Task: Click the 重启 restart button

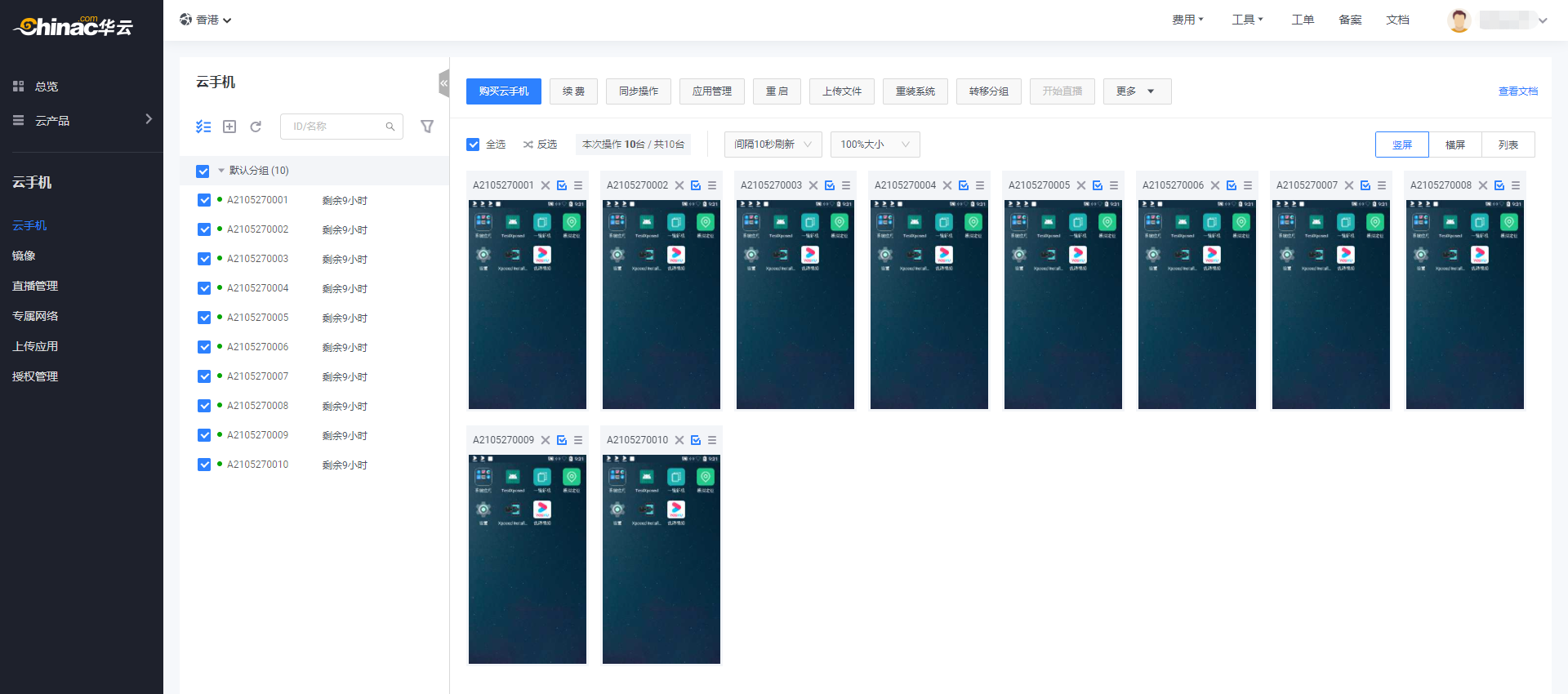Action: pos(777,91)
